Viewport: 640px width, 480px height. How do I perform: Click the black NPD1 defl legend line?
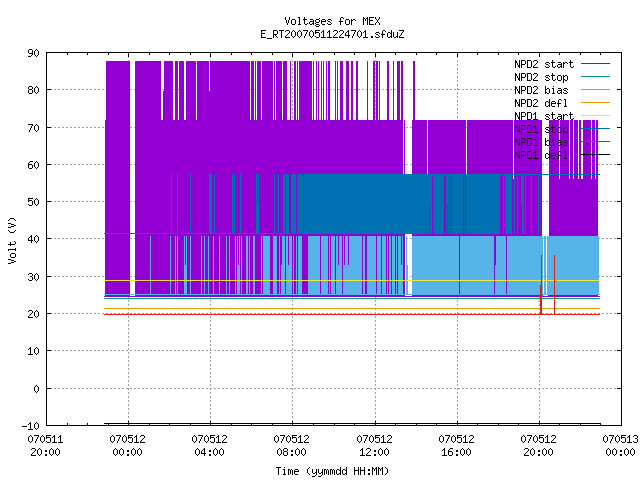click(595, 155)
